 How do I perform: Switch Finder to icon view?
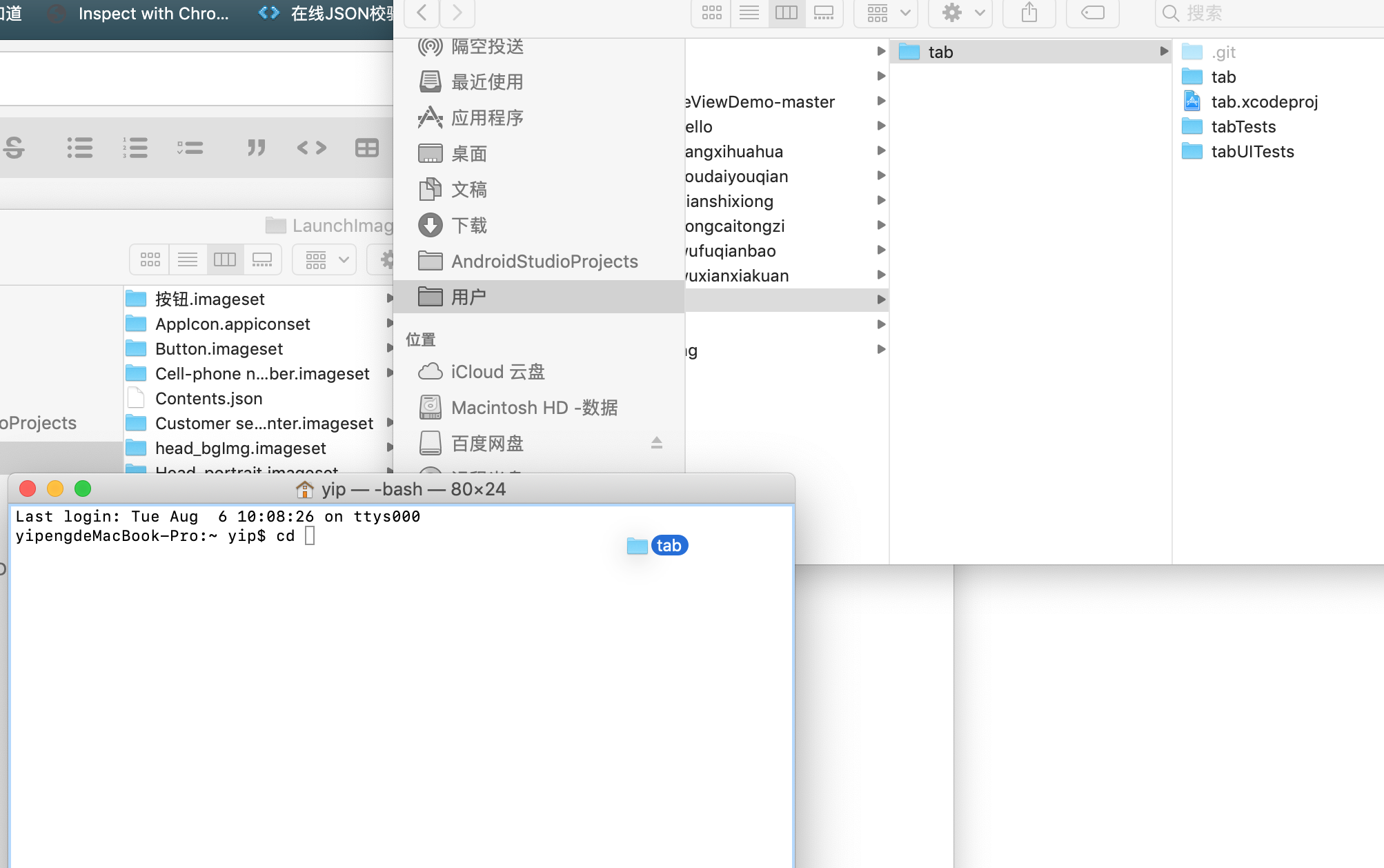(x=711, y=12)
